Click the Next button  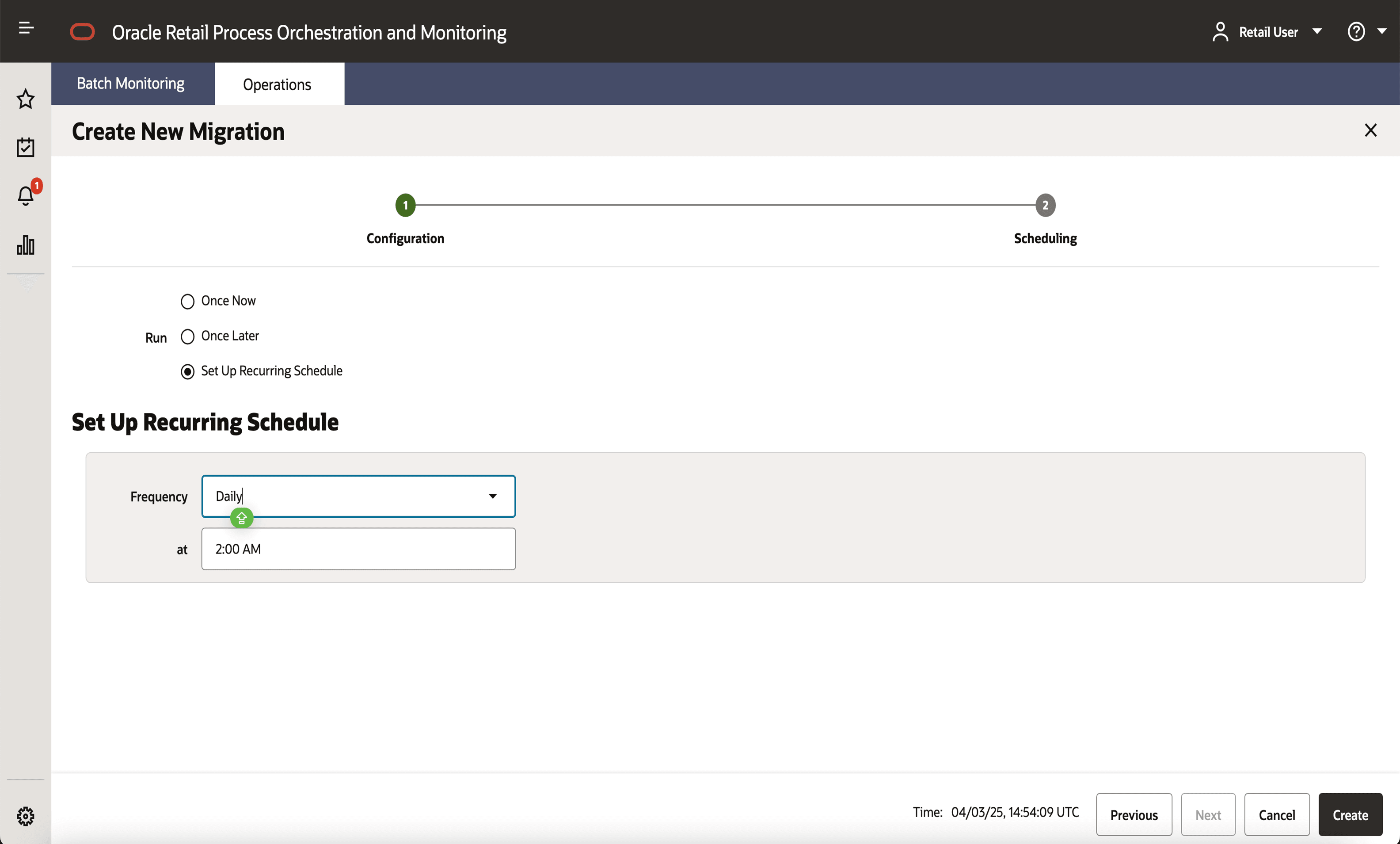pyautogui.click(x=1208, y=814)
